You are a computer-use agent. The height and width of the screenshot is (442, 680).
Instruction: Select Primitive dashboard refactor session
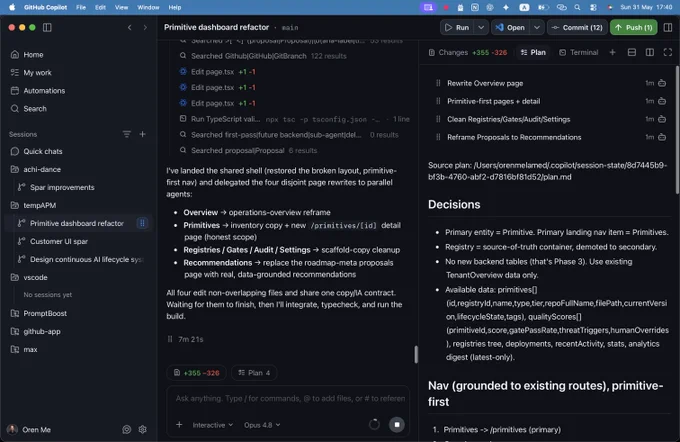pos(77,223)
